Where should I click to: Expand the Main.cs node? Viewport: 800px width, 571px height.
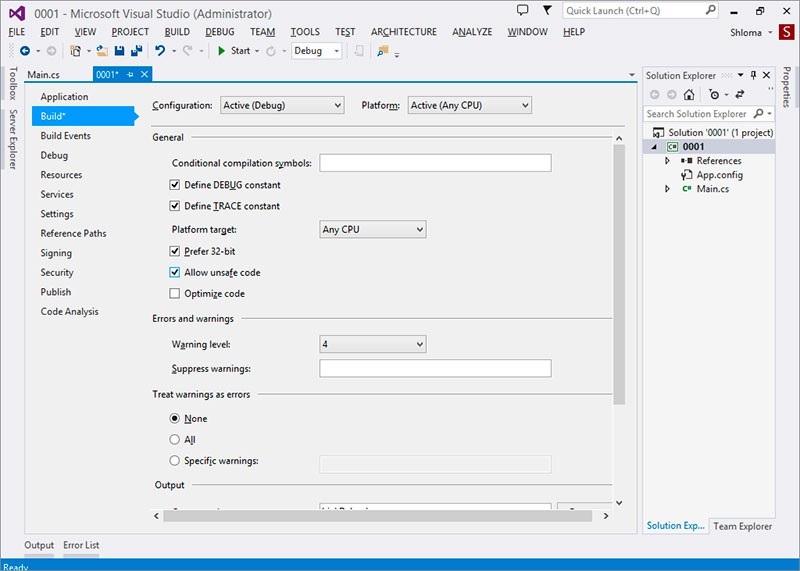point(667,189)
